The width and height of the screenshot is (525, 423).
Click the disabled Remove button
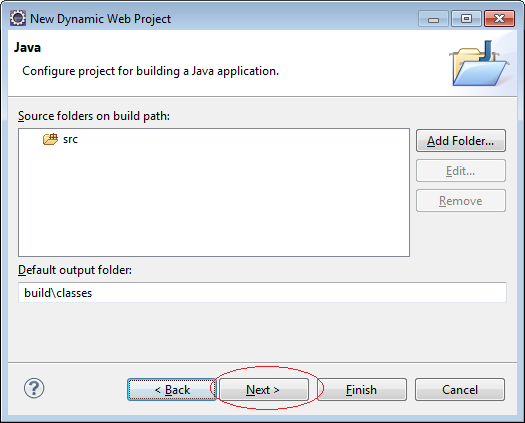(x=461, y=201)
